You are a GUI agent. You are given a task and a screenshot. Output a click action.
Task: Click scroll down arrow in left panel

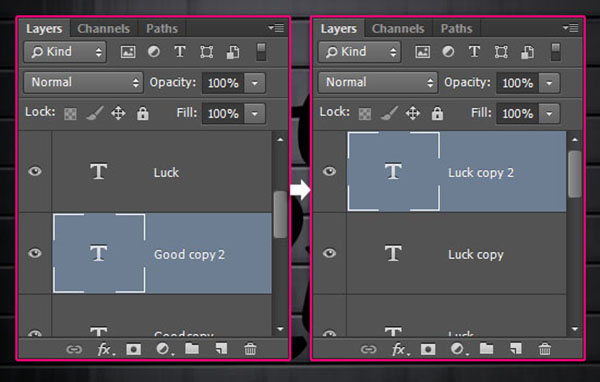(x=280, y=329)
